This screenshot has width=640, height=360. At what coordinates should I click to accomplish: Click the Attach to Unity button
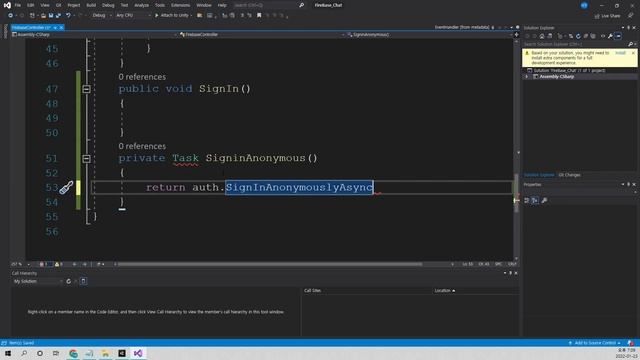tap(173, 16)
